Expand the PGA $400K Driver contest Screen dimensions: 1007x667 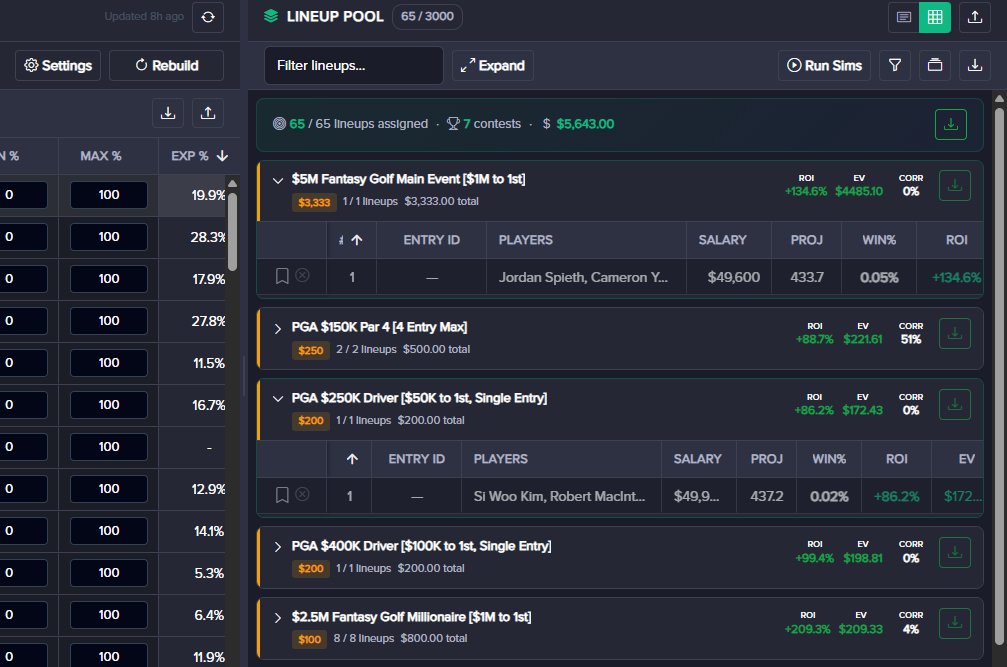pos(278,547)
